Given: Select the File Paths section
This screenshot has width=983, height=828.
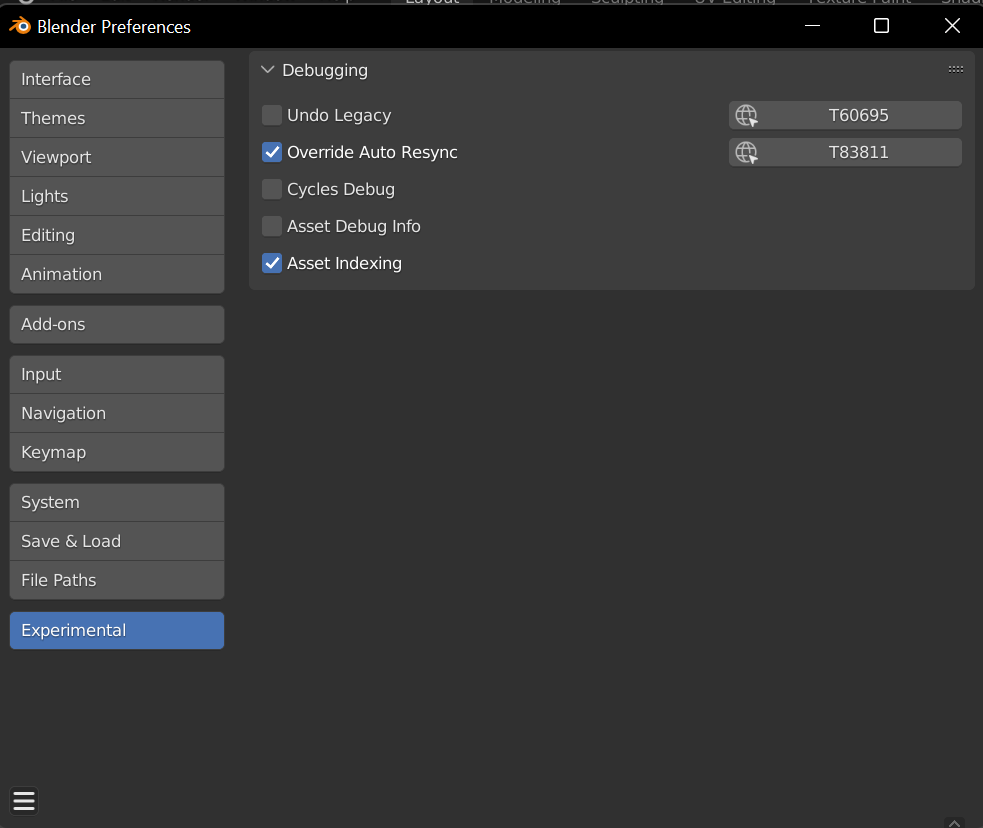Looking at the screenshot, I should pos(117,580).
